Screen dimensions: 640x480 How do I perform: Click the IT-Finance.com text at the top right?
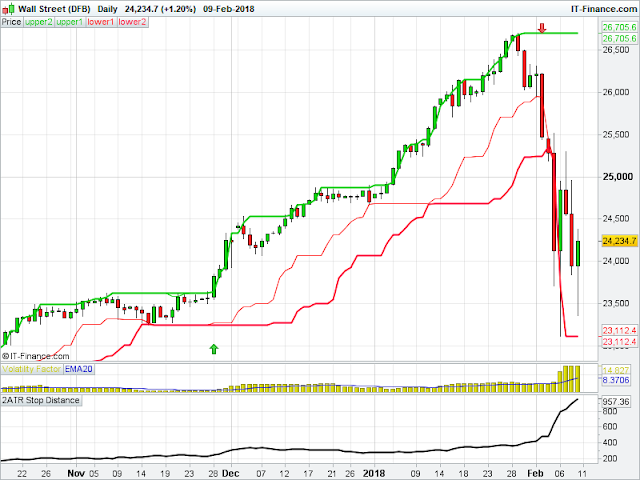(604, 9)
